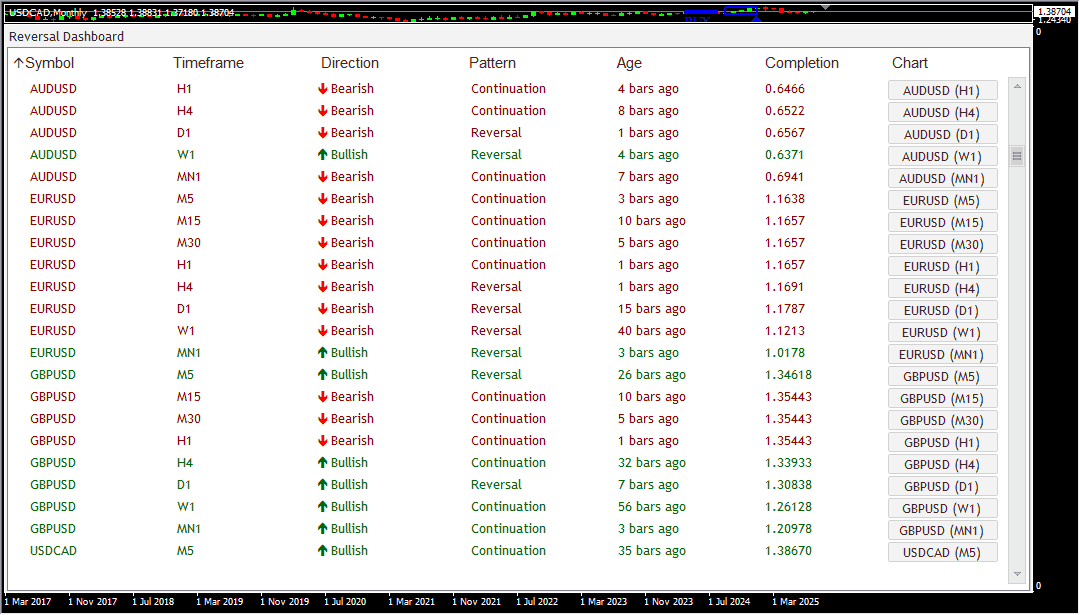
Task: Open the GBPUSD (M15) chart button
Action: point(942,399)
